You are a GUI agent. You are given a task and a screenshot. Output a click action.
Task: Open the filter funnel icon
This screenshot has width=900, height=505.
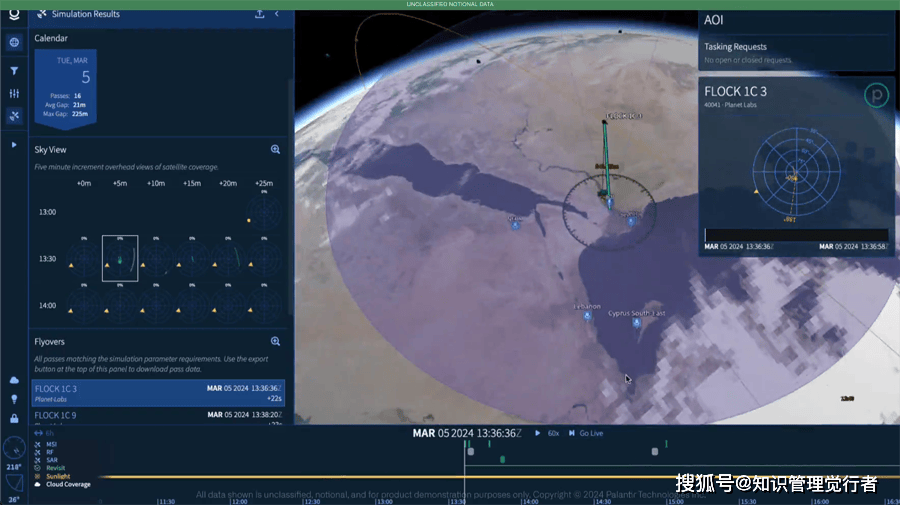click(14, 71)
